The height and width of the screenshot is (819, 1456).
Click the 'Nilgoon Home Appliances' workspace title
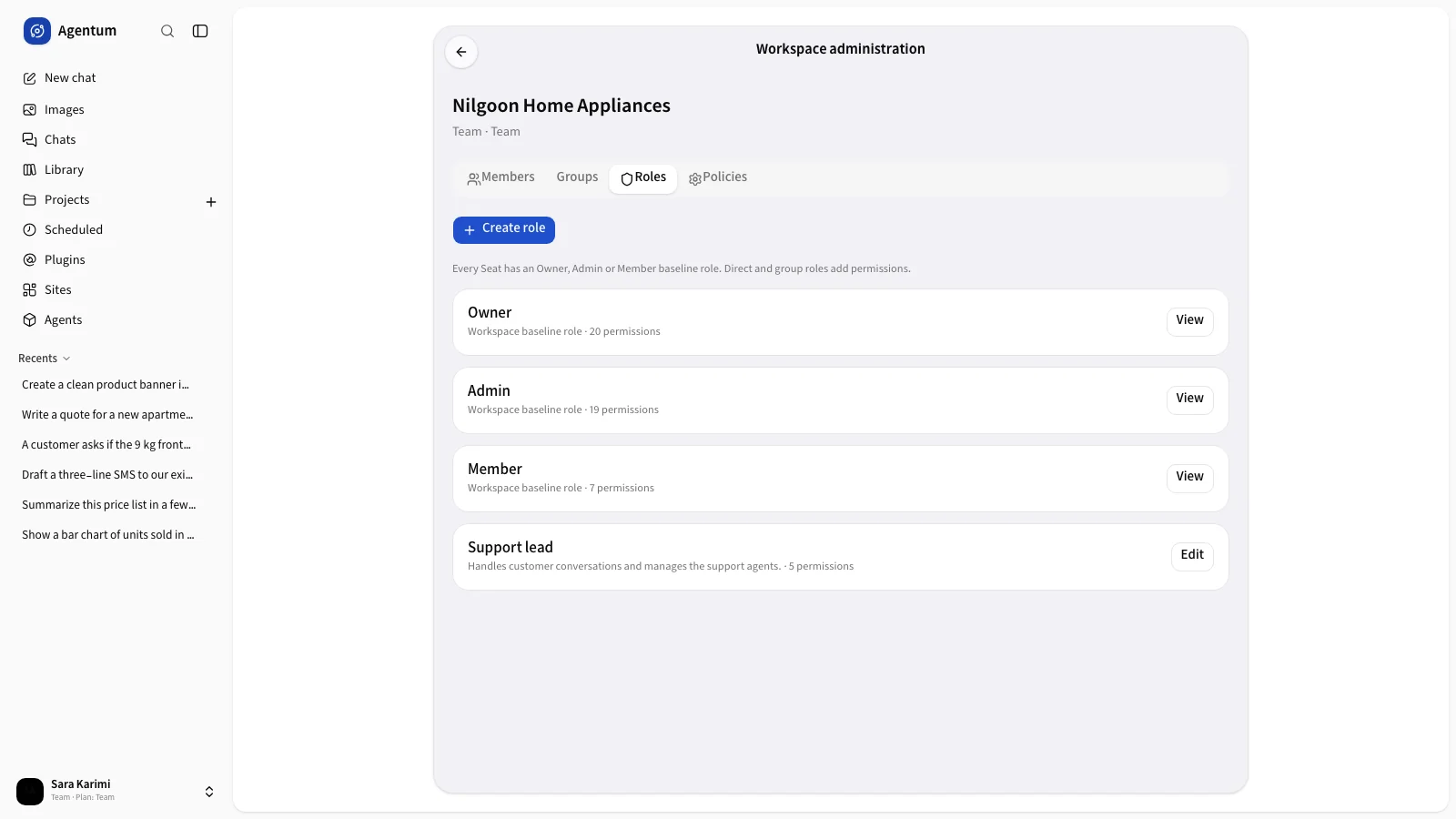[x=561, y=106]
